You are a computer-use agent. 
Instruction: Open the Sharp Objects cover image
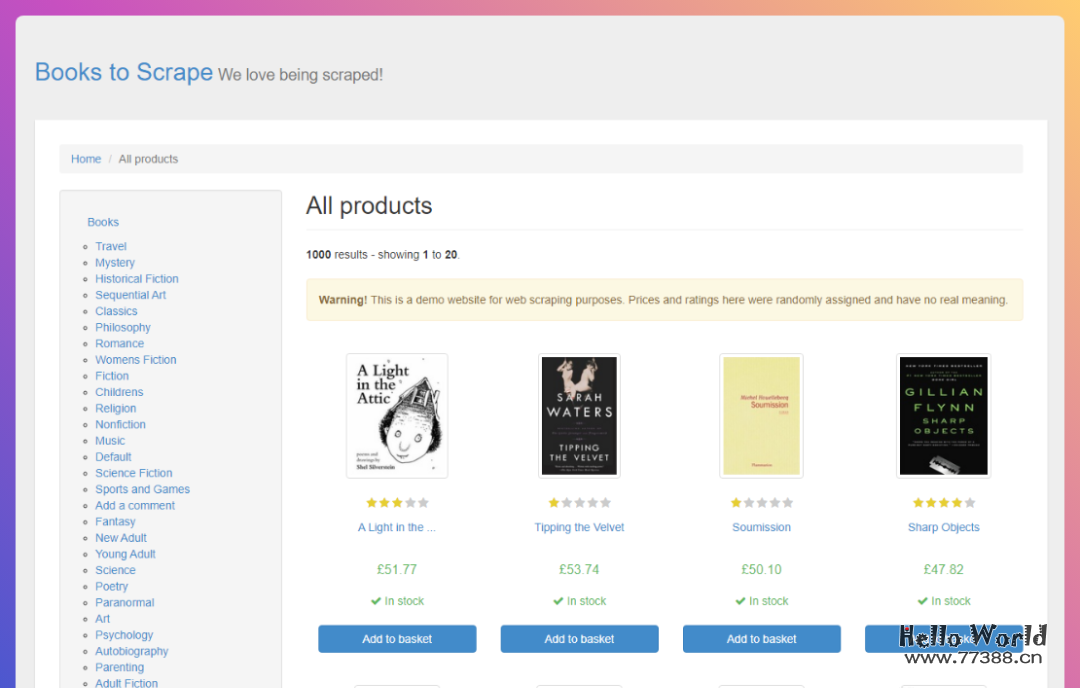point(943,415)
